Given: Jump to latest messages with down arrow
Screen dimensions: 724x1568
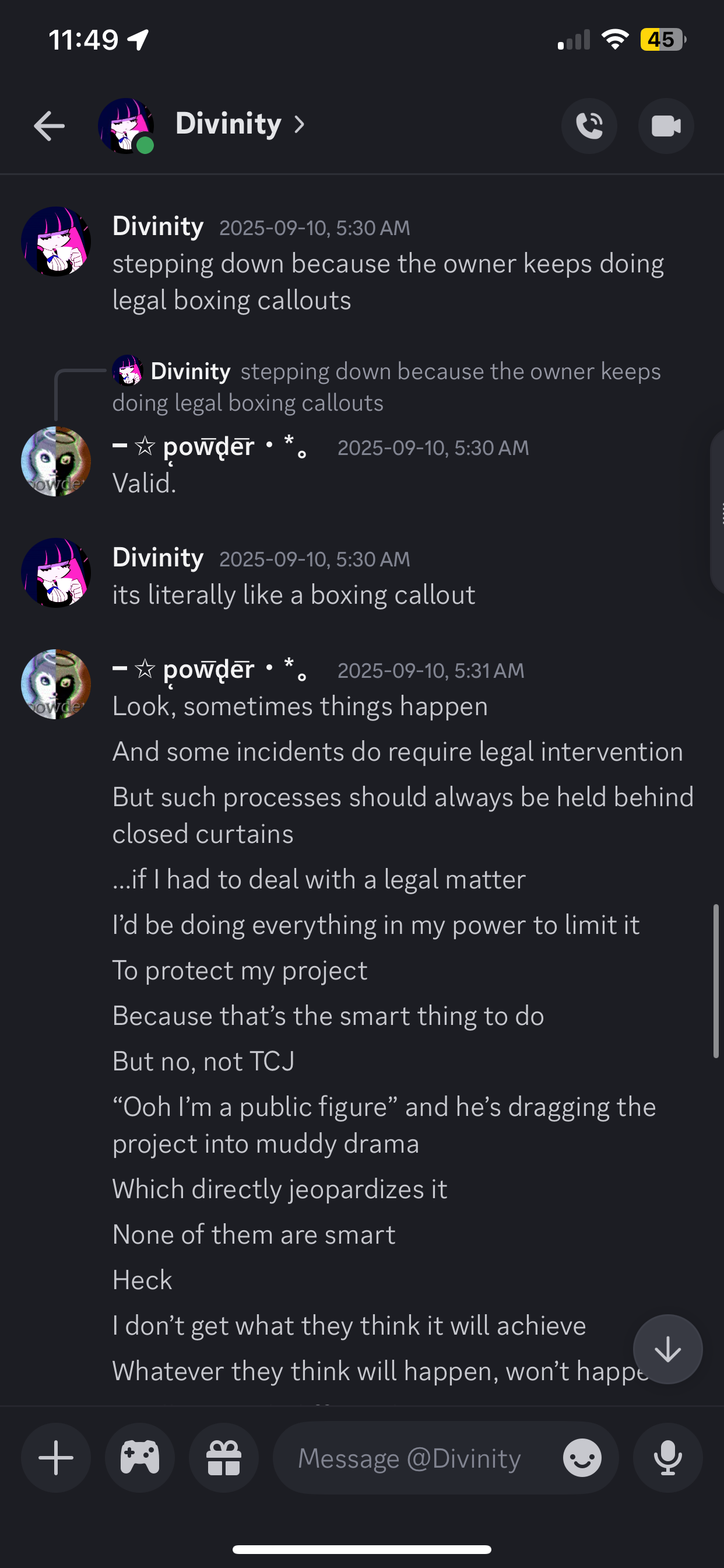Looking at the screenshot, I should click(667, 1349).
